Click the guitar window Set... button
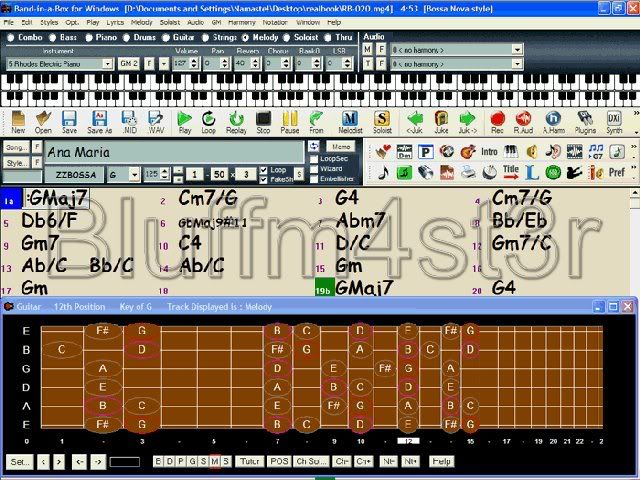The image size is (640, 480). click(20, 462)
